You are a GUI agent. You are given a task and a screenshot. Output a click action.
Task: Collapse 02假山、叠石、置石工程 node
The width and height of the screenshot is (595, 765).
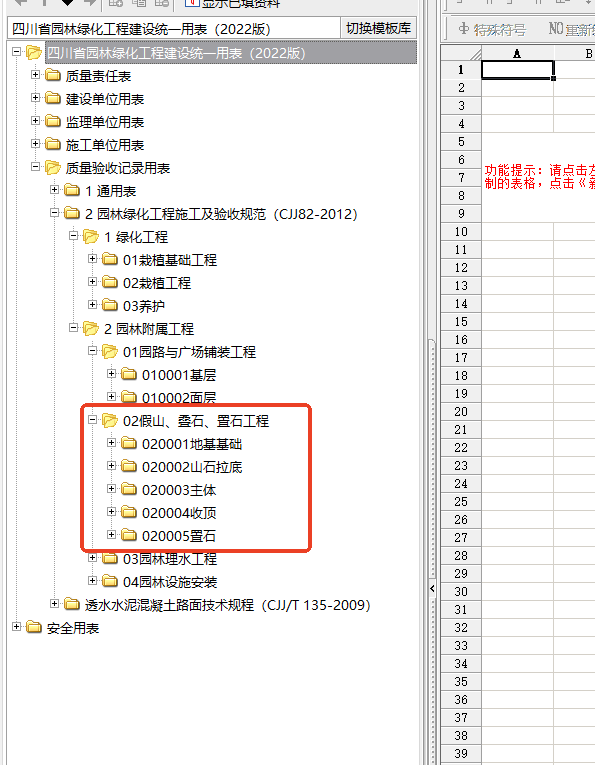pyautogui.click(x=92, y=420)
